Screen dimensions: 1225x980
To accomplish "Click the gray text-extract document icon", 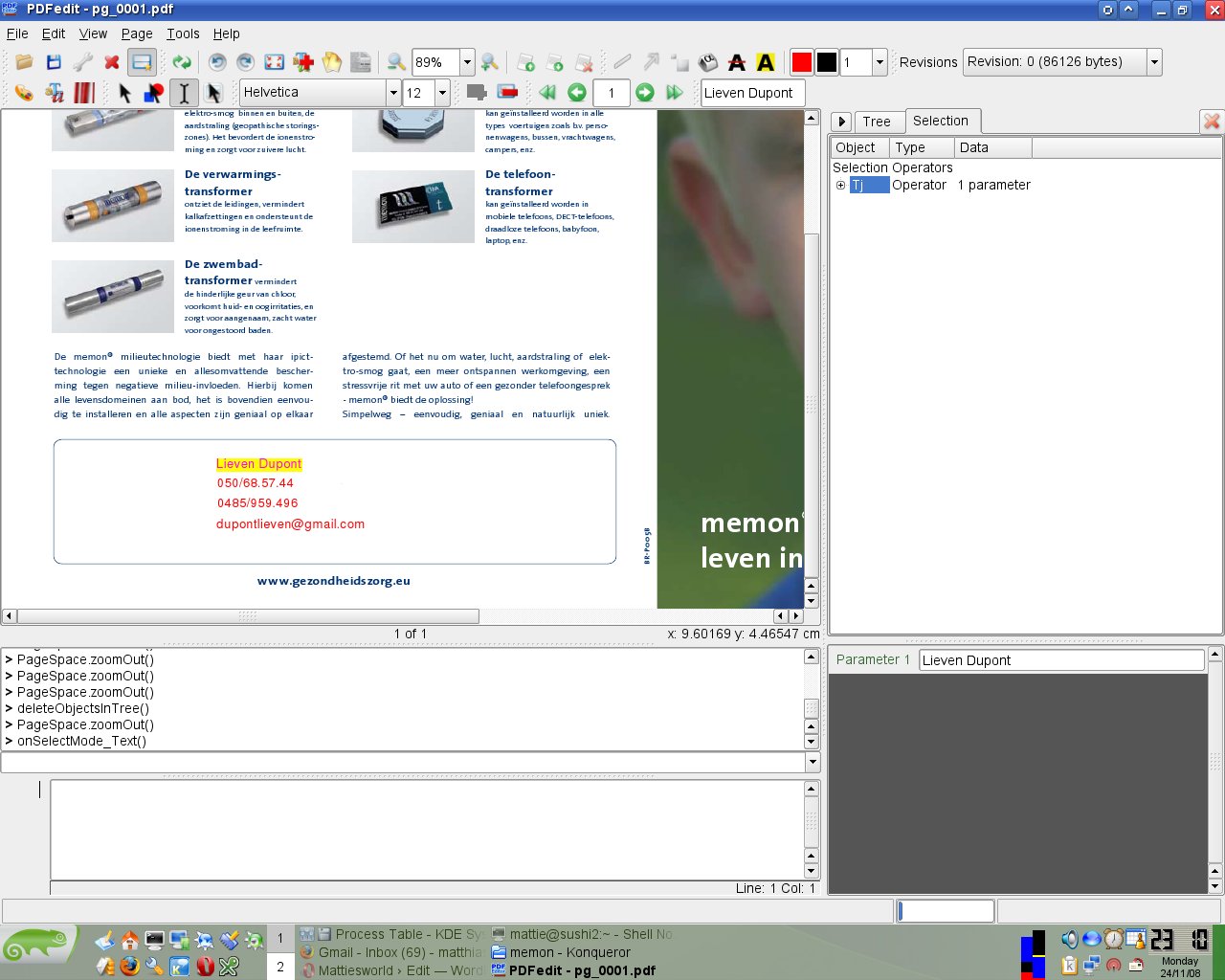I will tap(361, 62).
